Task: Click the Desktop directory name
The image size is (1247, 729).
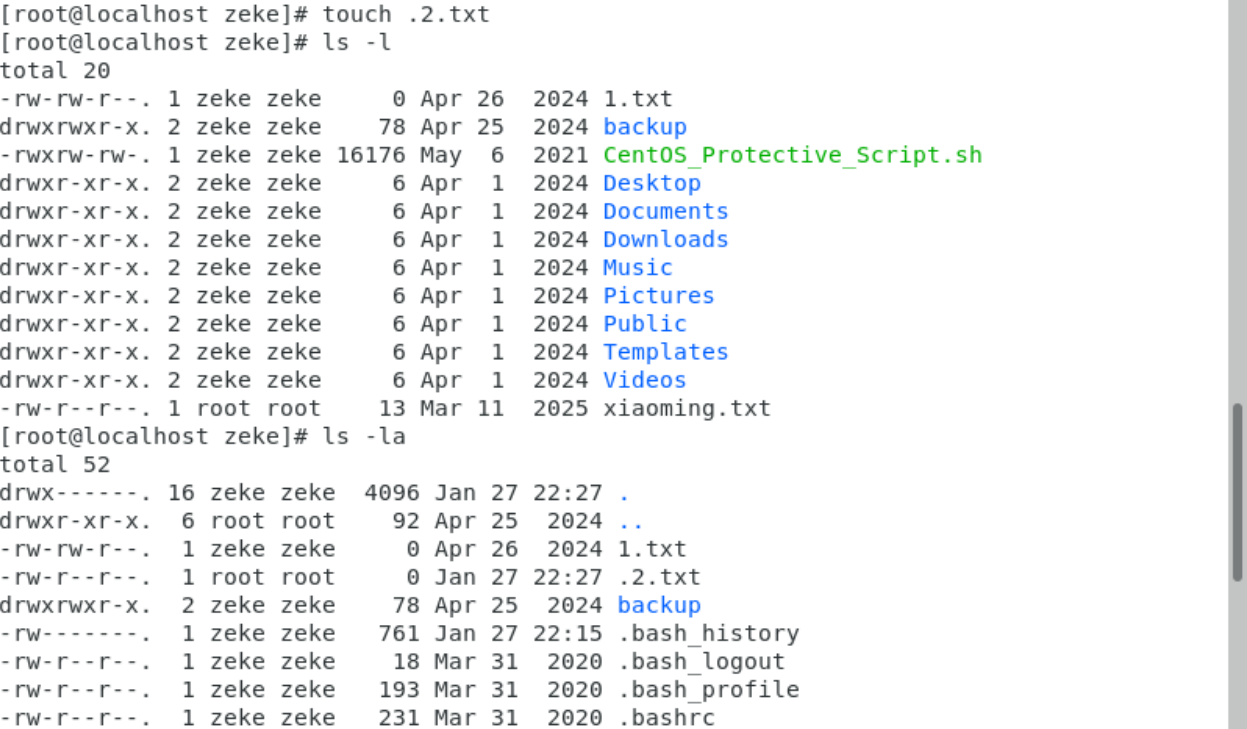Action: pos(651,183)
